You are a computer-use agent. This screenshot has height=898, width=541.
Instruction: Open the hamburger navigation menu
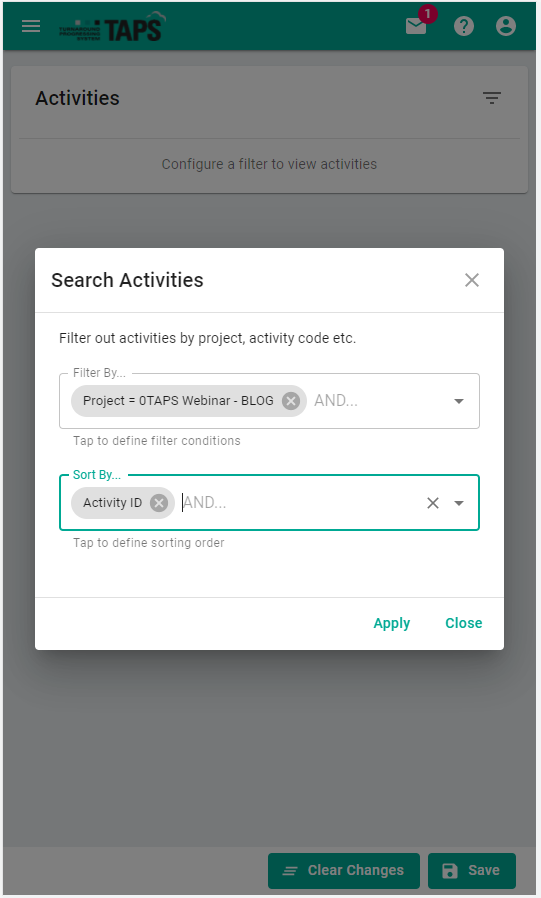click(x=31, y=26)
